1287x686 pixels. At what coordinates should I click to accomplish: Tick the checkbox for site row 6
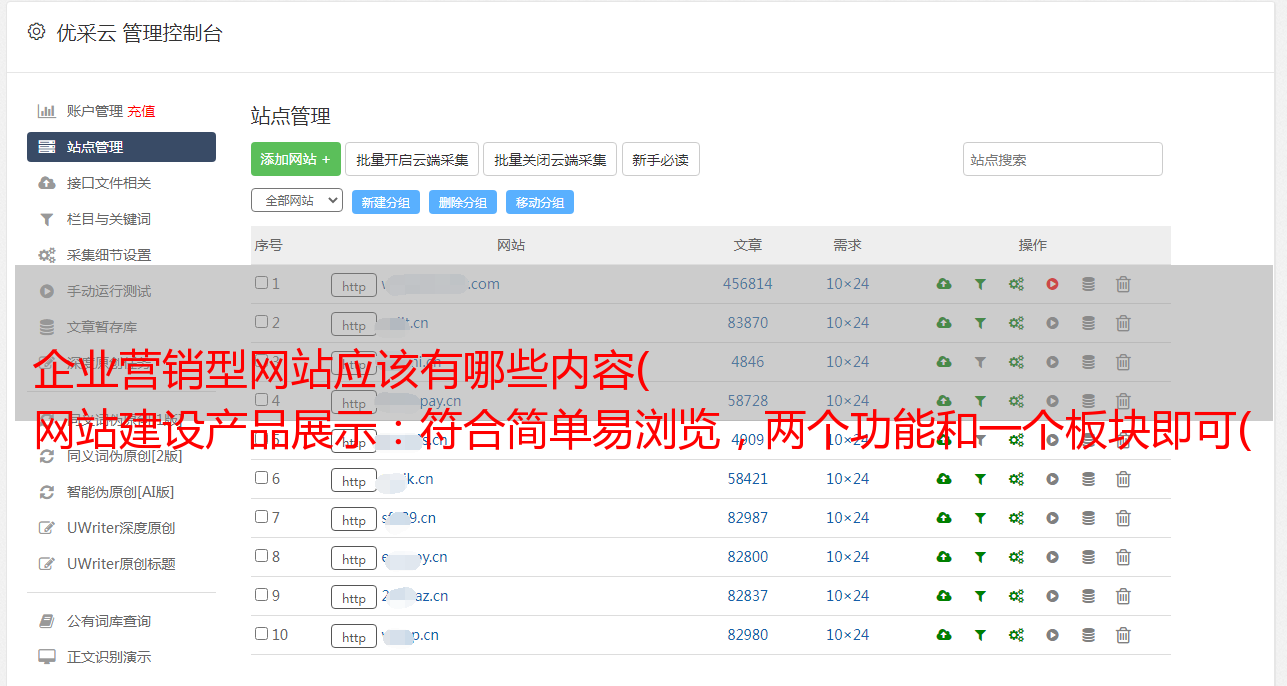point(262,478)
